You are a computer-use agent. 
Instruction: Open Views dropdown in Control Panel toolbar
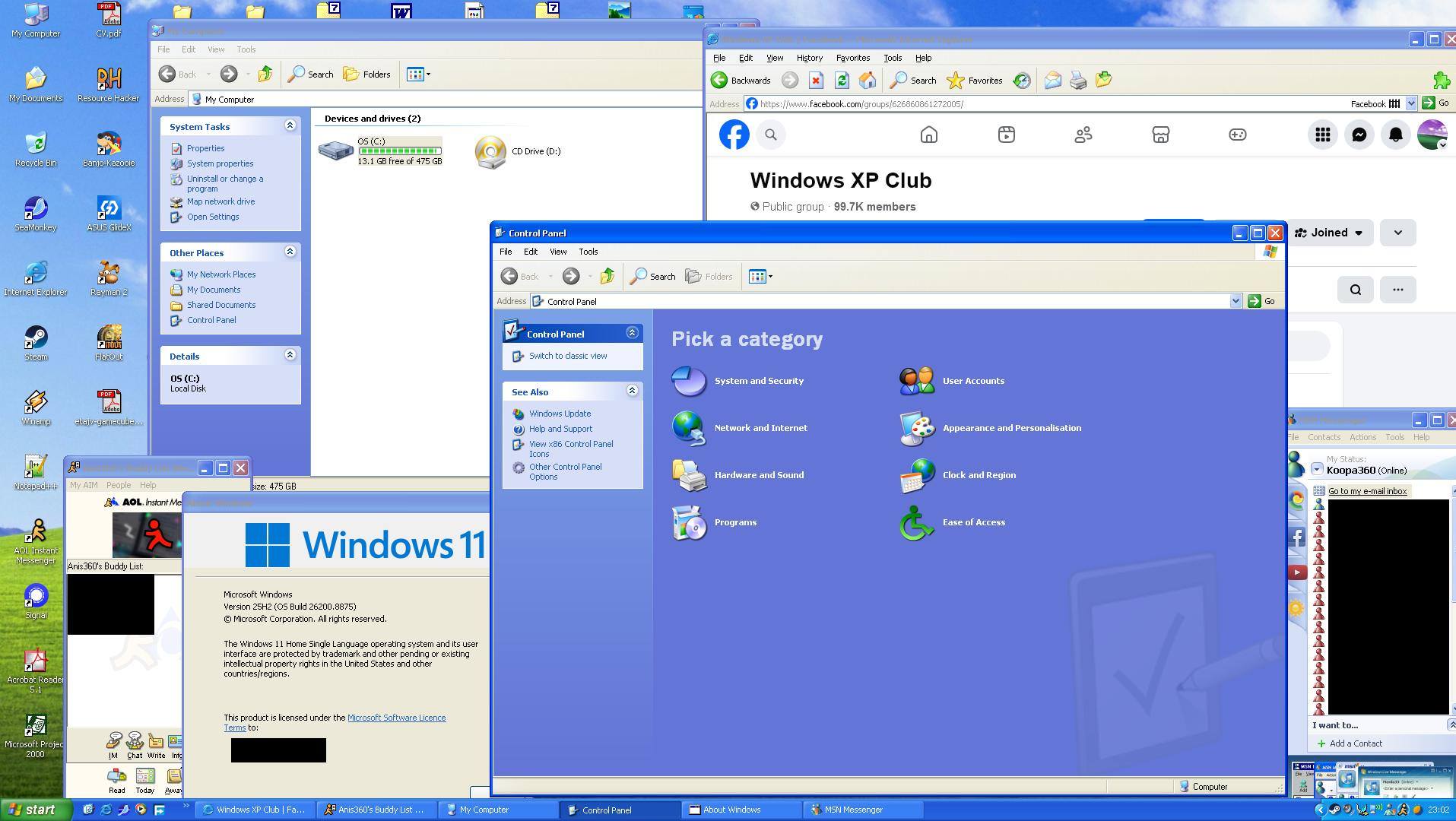(761, 277)
